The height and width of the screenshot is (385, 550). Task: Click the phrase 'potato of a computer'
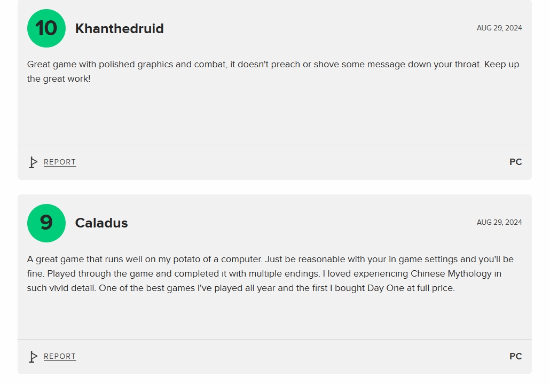click(217, 259)
